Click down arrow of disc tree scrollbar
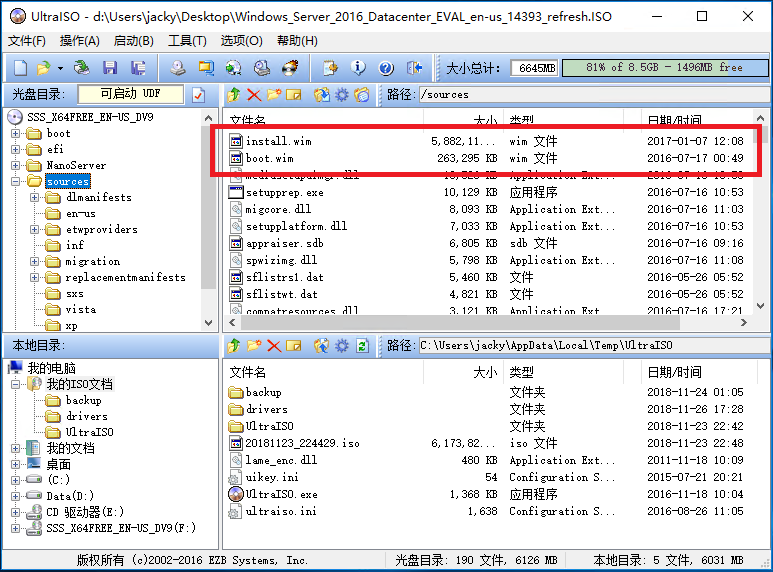 pos(209,323)
